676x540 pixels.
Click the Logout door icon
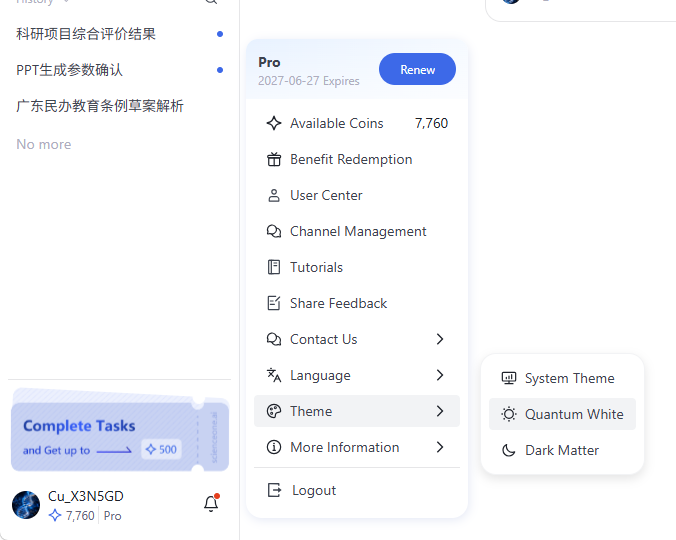[x=275, y=490]
